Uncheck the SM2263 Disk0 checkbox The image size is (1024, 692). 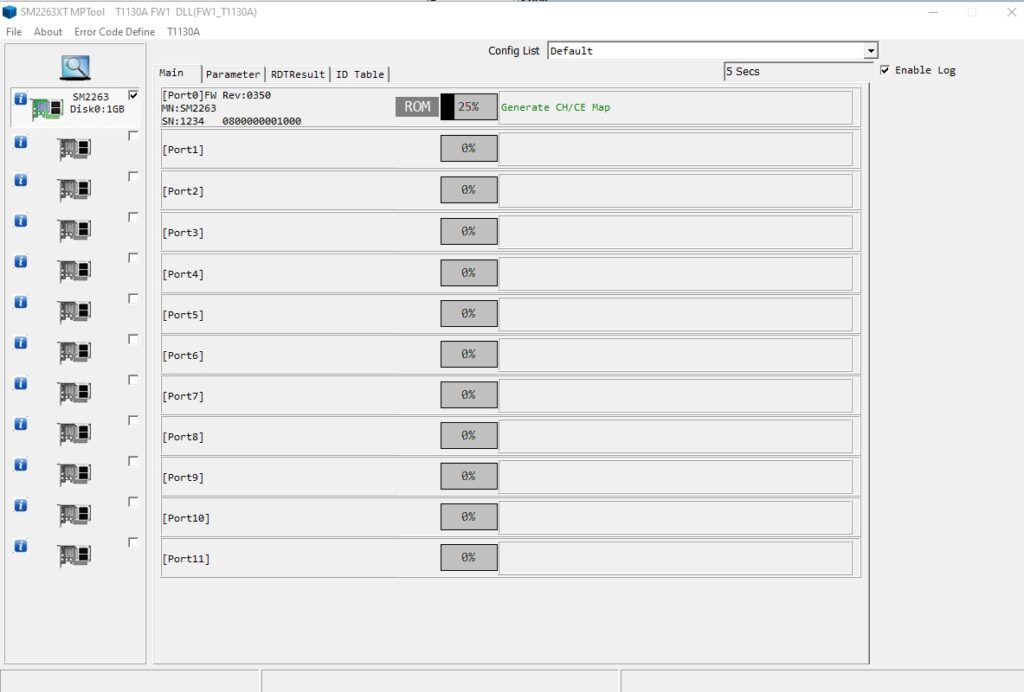[x=133, y=95]
